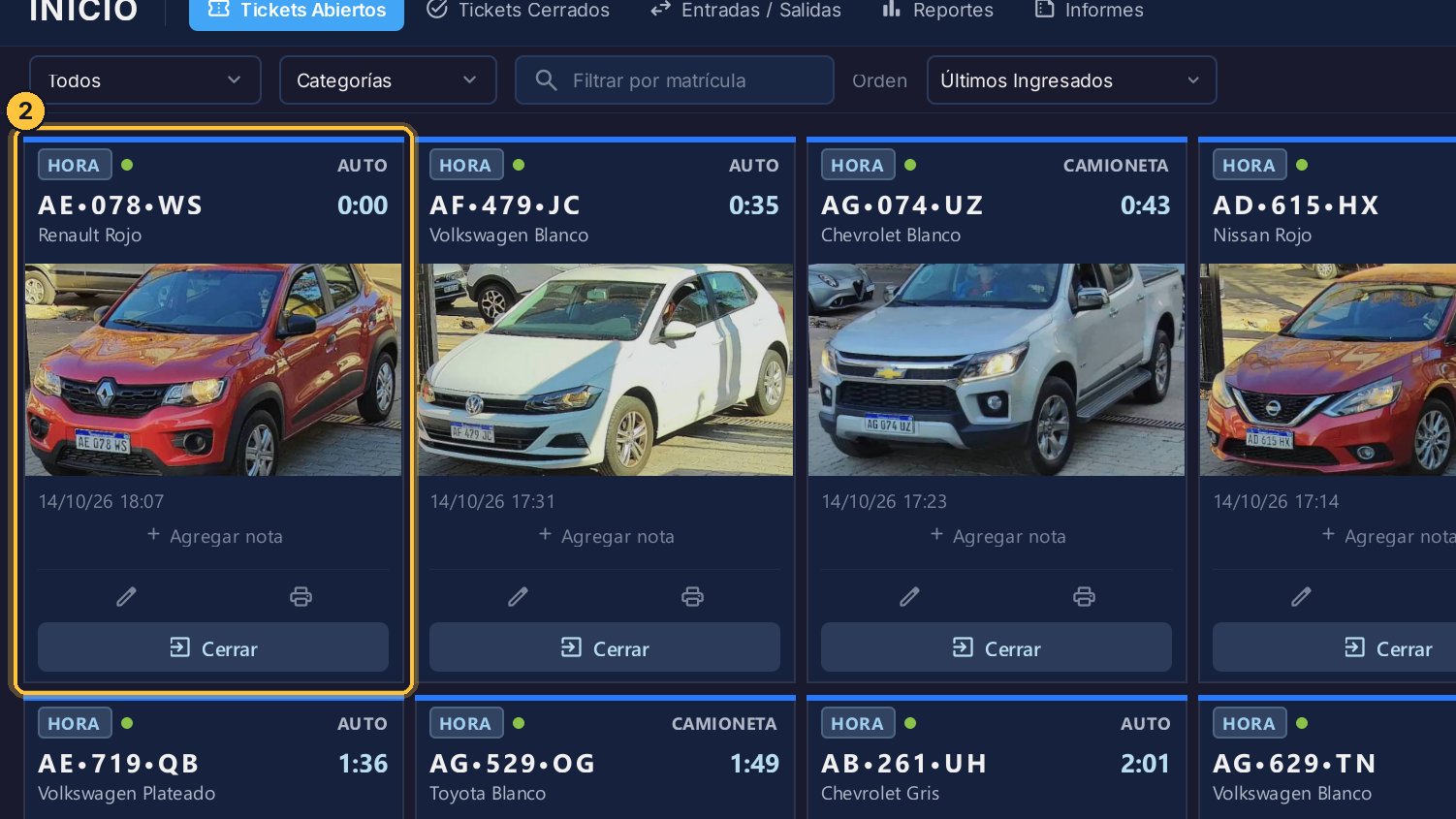
Task: Click the 14/10/26 18:07 timestamp
Action: click(x=101, y=501)
